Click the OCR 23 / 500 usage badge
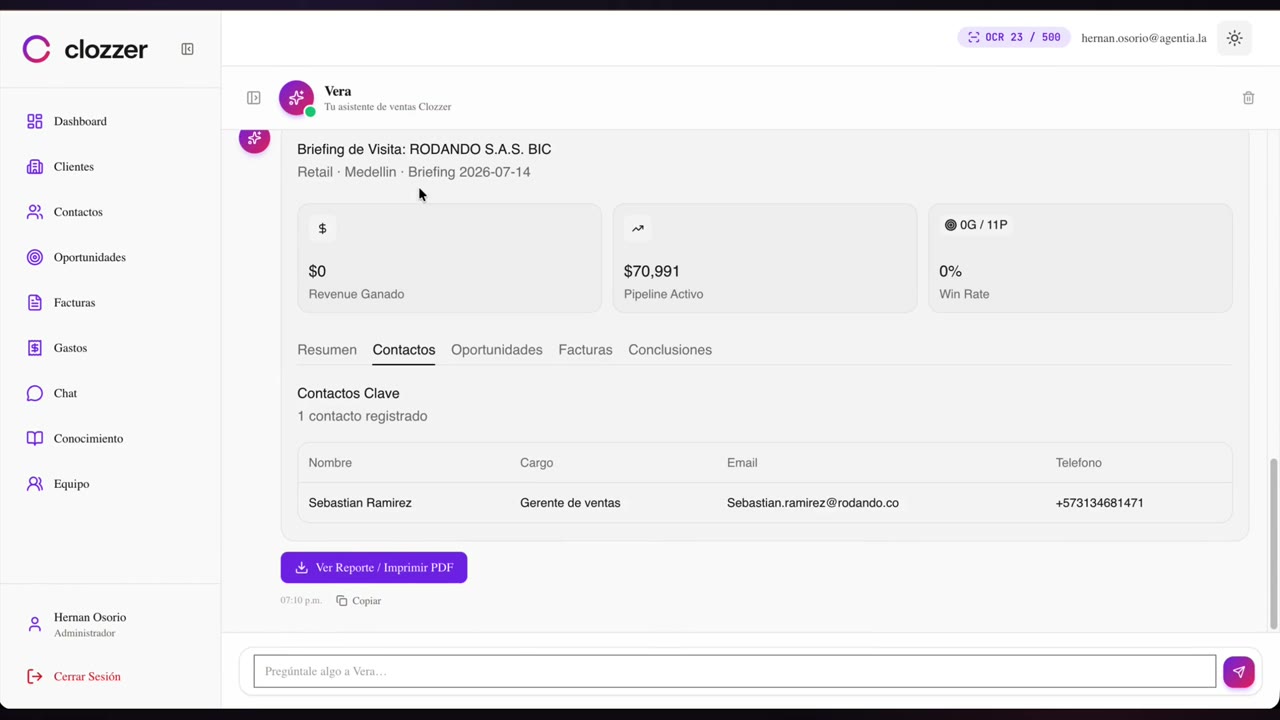Viewport: 1280px width, 720px height. (1014, 38)
